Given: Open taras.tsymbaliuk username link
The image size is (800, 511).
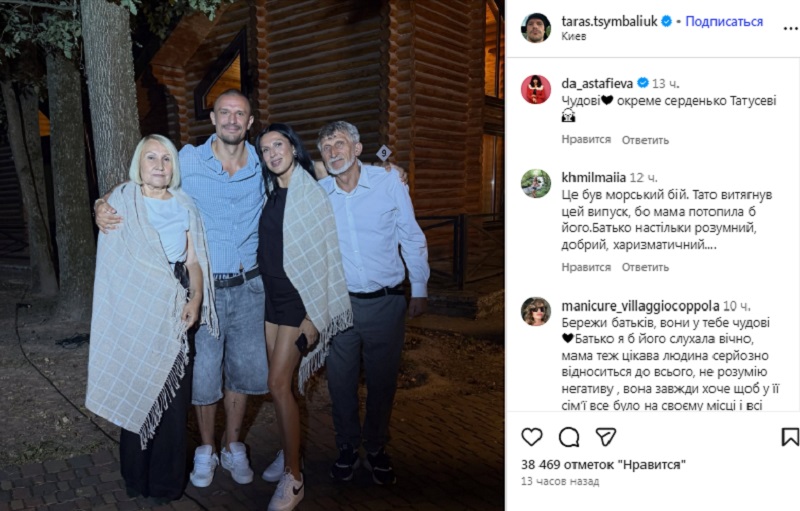Looking at the screenshot, I should [x=609, y=21].
